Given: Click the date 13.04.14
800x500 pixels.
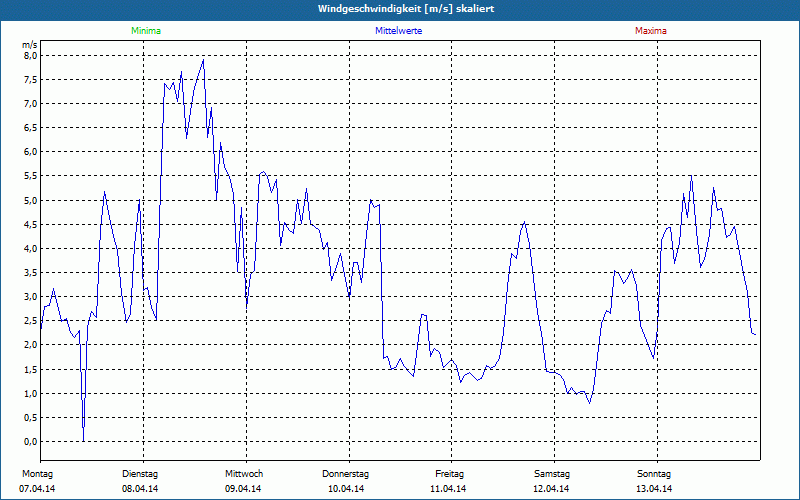Looking at the screenshot, I should coord(654,489).
